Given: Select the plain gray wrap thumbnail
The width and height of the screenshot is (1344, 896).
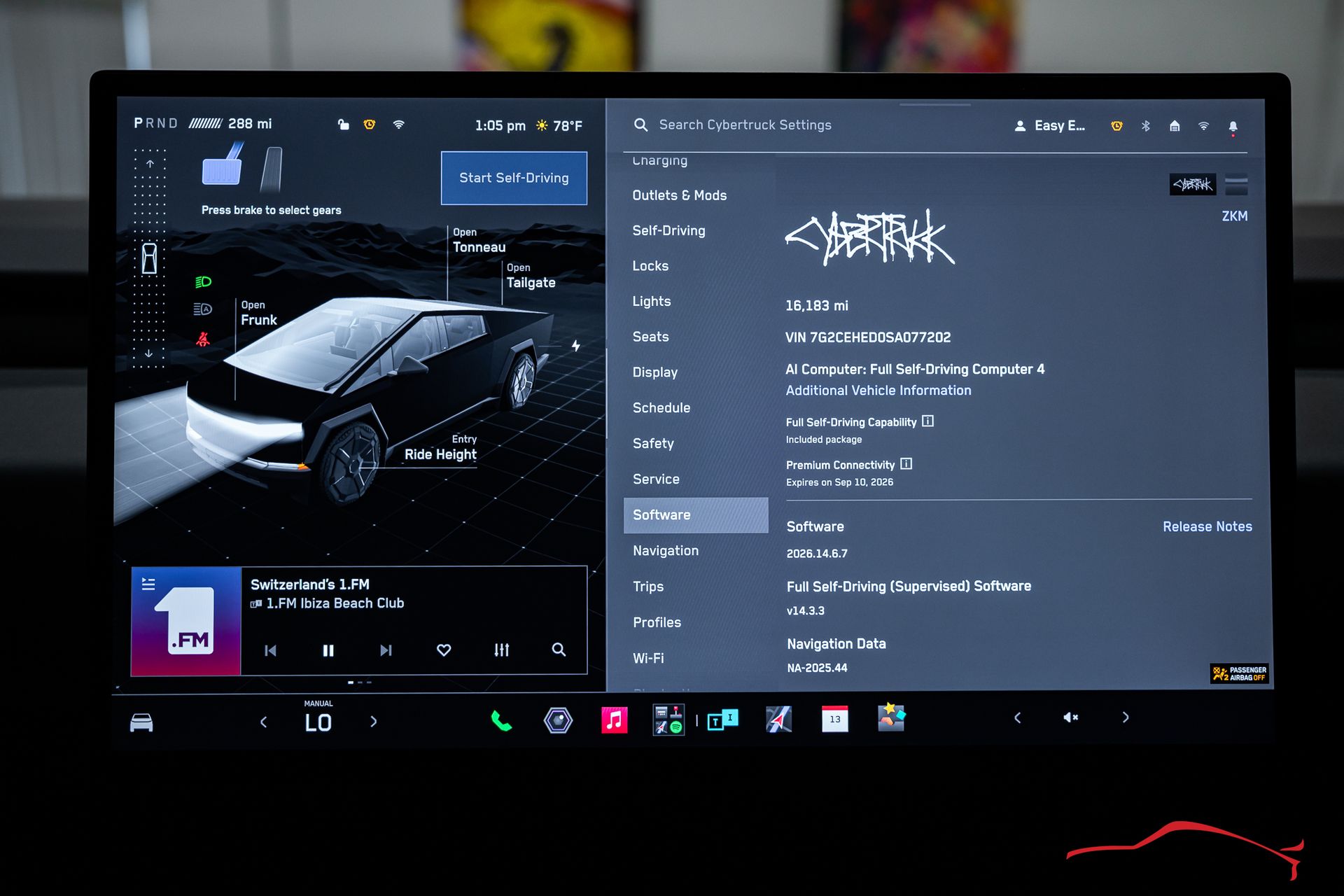Looking at the screenshot, I should tap(1237, 185).
